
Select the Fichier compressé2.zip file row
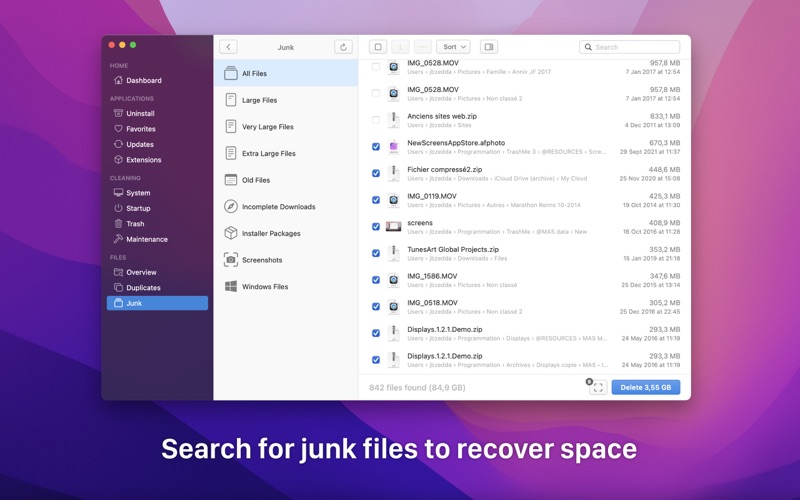(520, 173)
